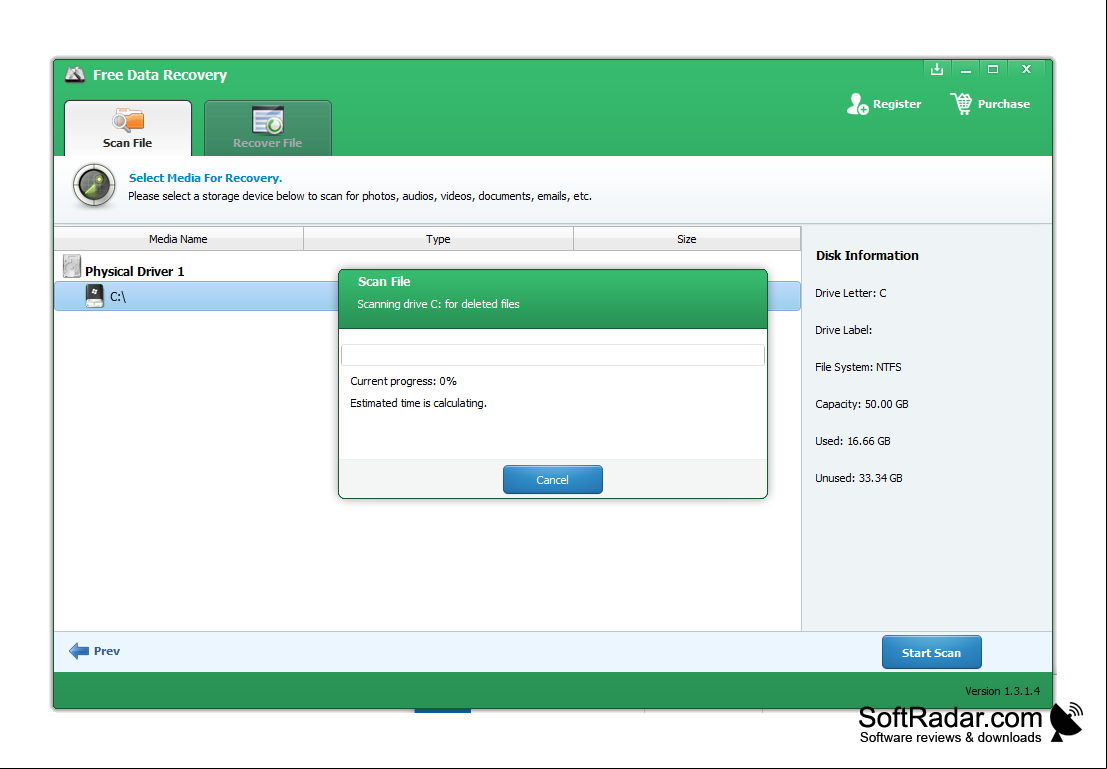Click the 'Used: 16.66 GB' entry

(x=853, y=441)
